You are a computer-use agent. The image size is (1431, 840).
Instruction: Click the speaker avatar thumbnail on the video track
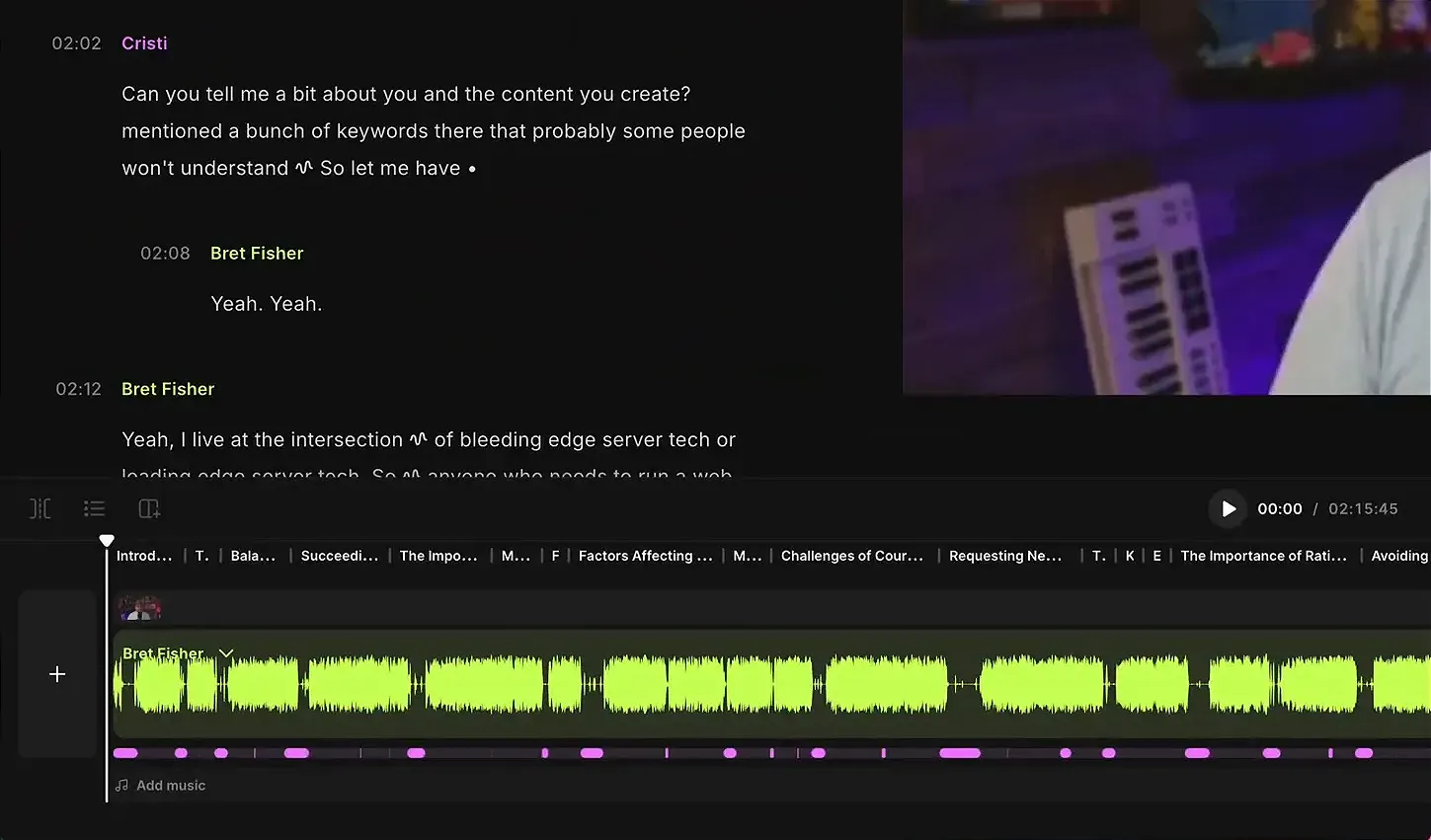[139, 607]
